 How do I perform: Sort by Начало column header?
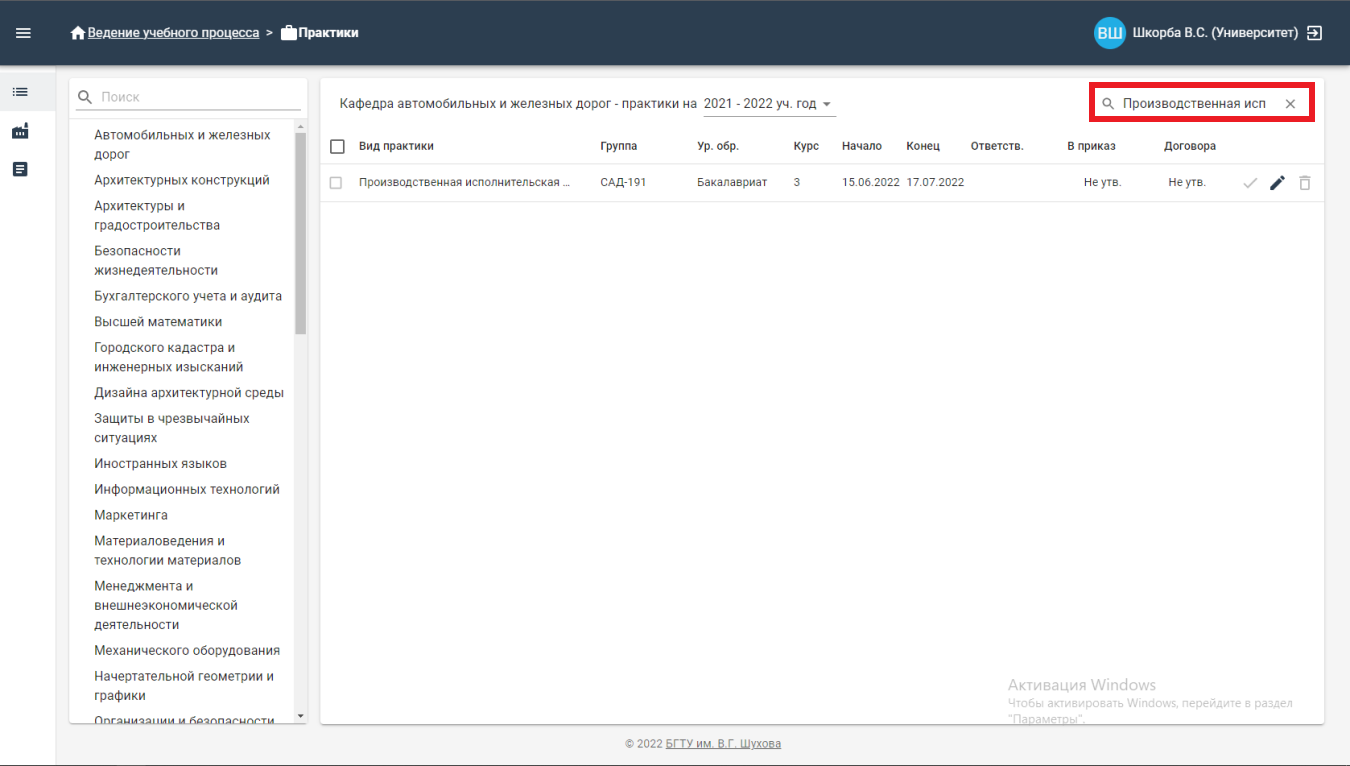point(862,146)
